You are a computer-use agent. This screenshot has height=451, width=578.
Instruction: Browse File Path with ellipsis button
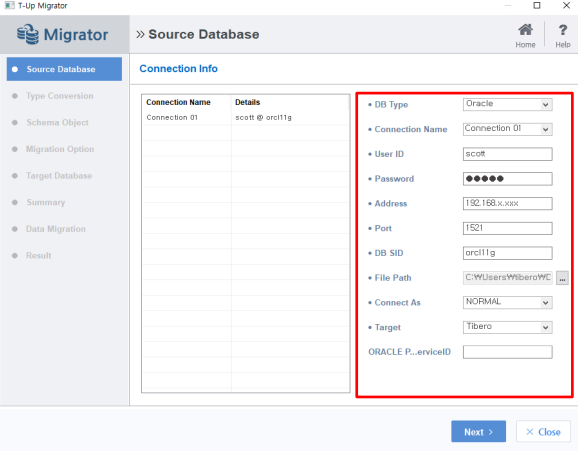click(562, 278)
